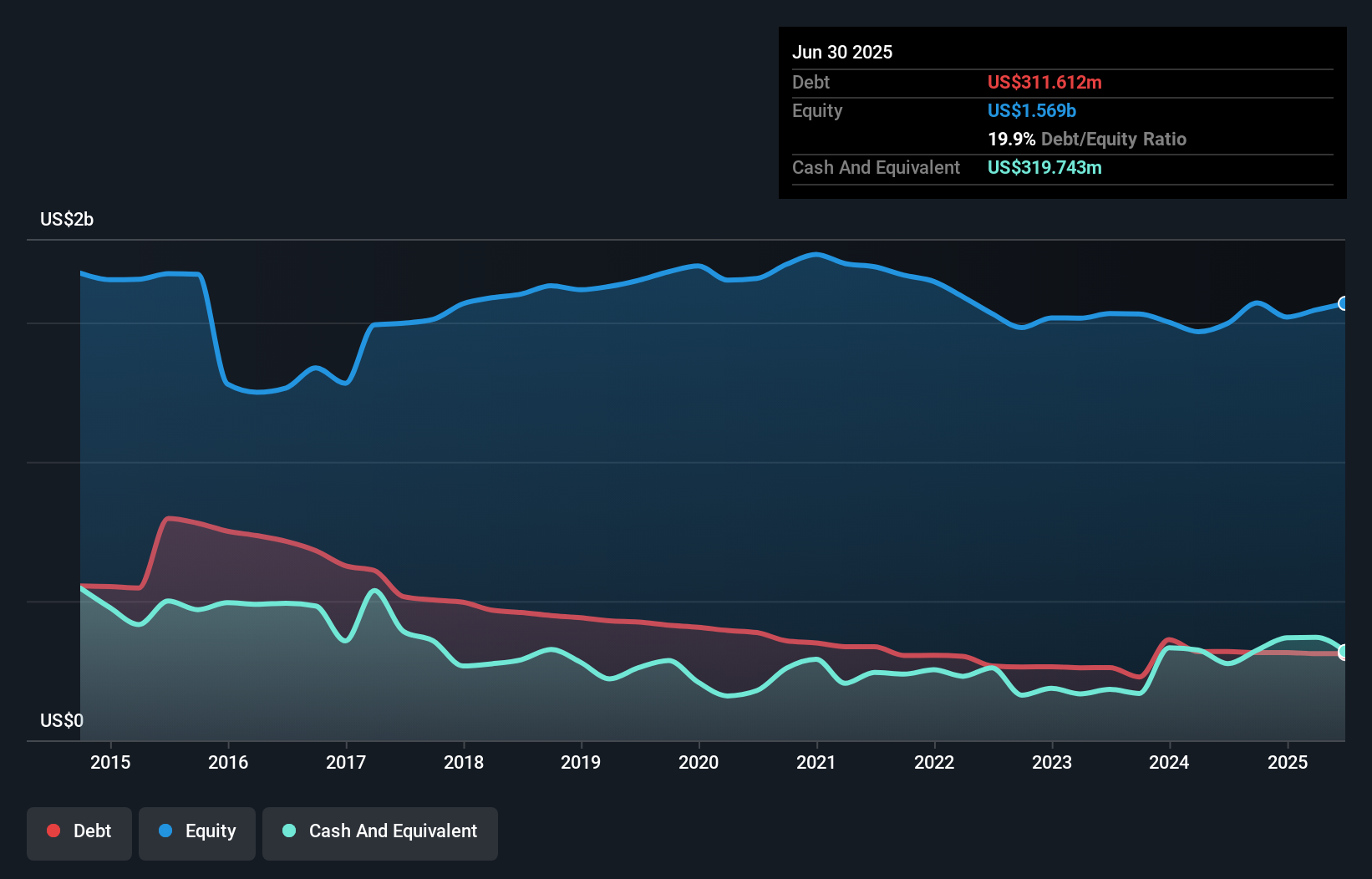Click the Jun 30 2025 date heading
The height and width of the screenshot is (879, 1372).
843,52
